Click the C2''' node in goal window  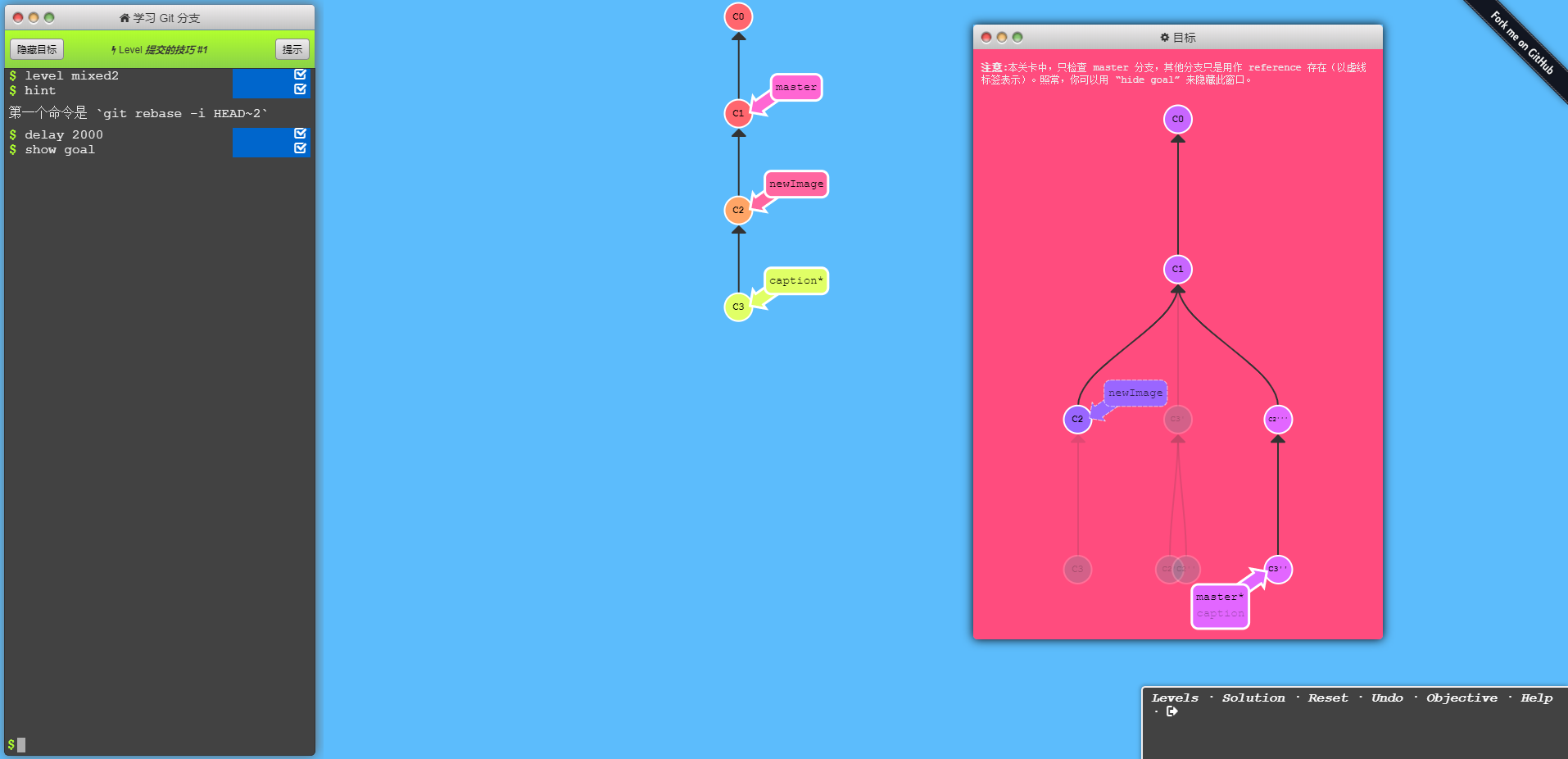pos(1278,419)
